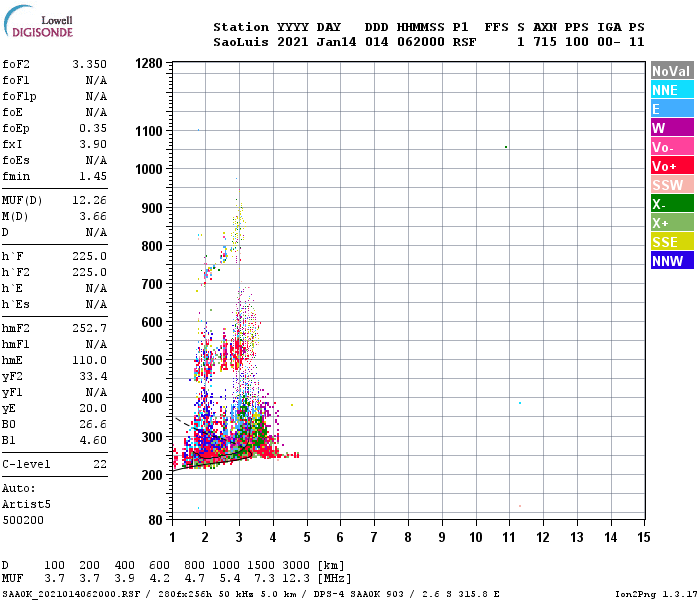This screenshot has height=600, width=700.
Task: Click the M(D) value 3.66
Action: (93, 216)
